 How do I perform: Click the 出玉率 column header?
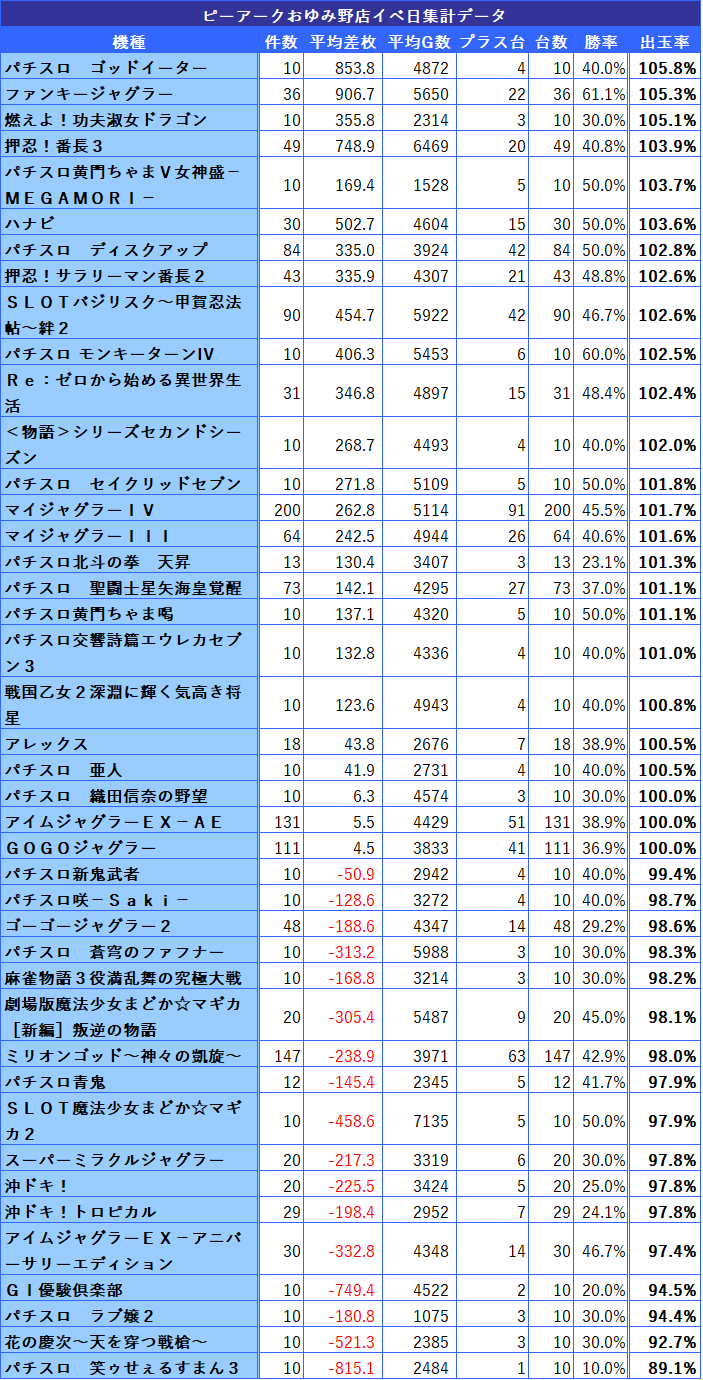pos(665,42)
